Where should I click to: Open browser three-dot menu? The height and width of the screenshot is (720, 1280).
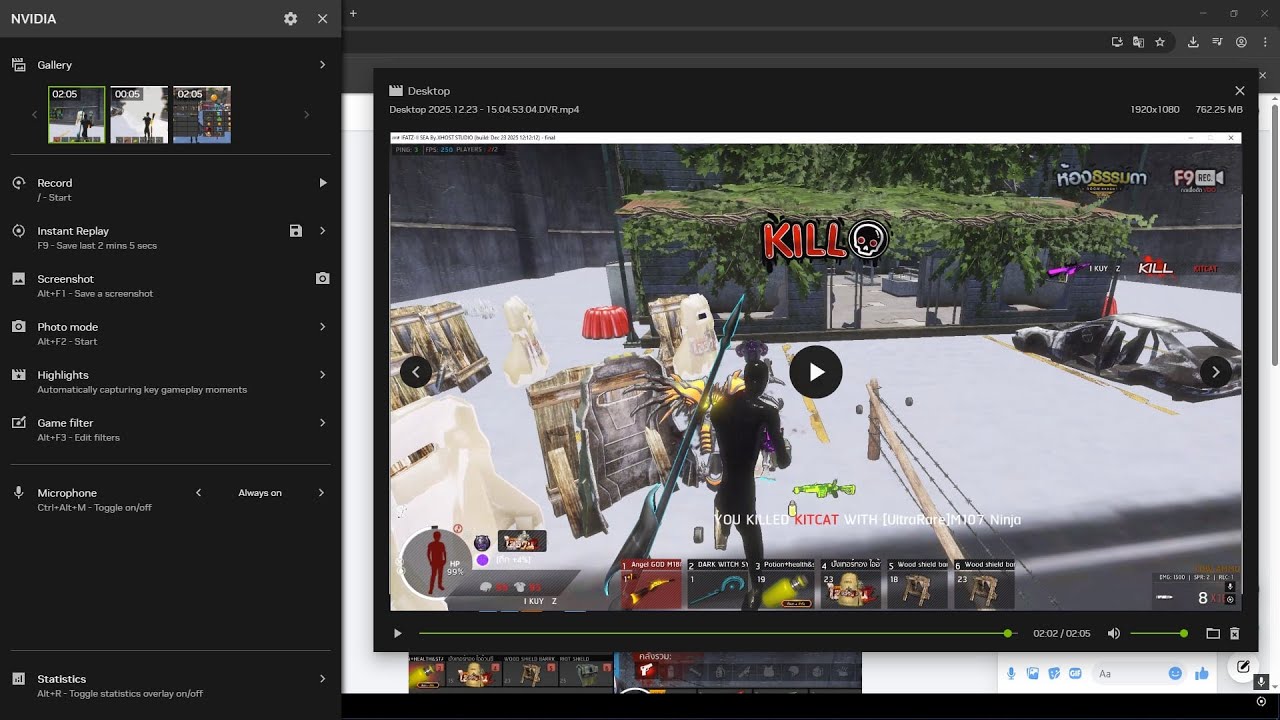pos(1265,42)
